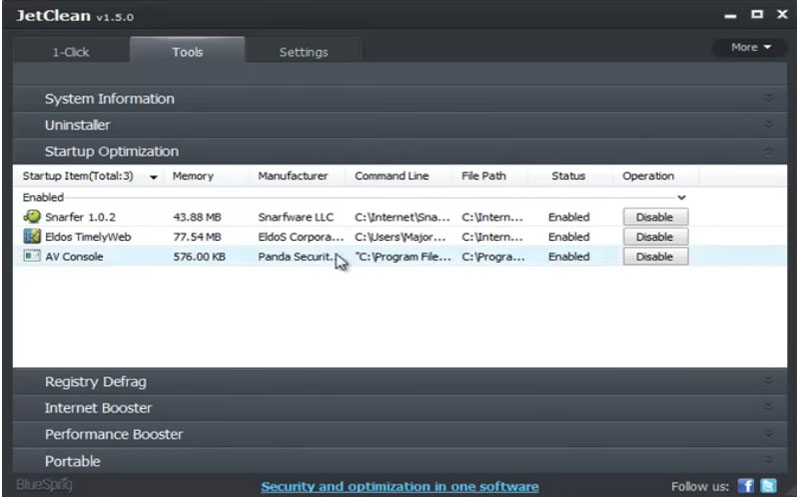Viewport: 800px width, 500px height.
Task: Click the C:\Users\Major... command line cell
Action: tap(401, 237)
